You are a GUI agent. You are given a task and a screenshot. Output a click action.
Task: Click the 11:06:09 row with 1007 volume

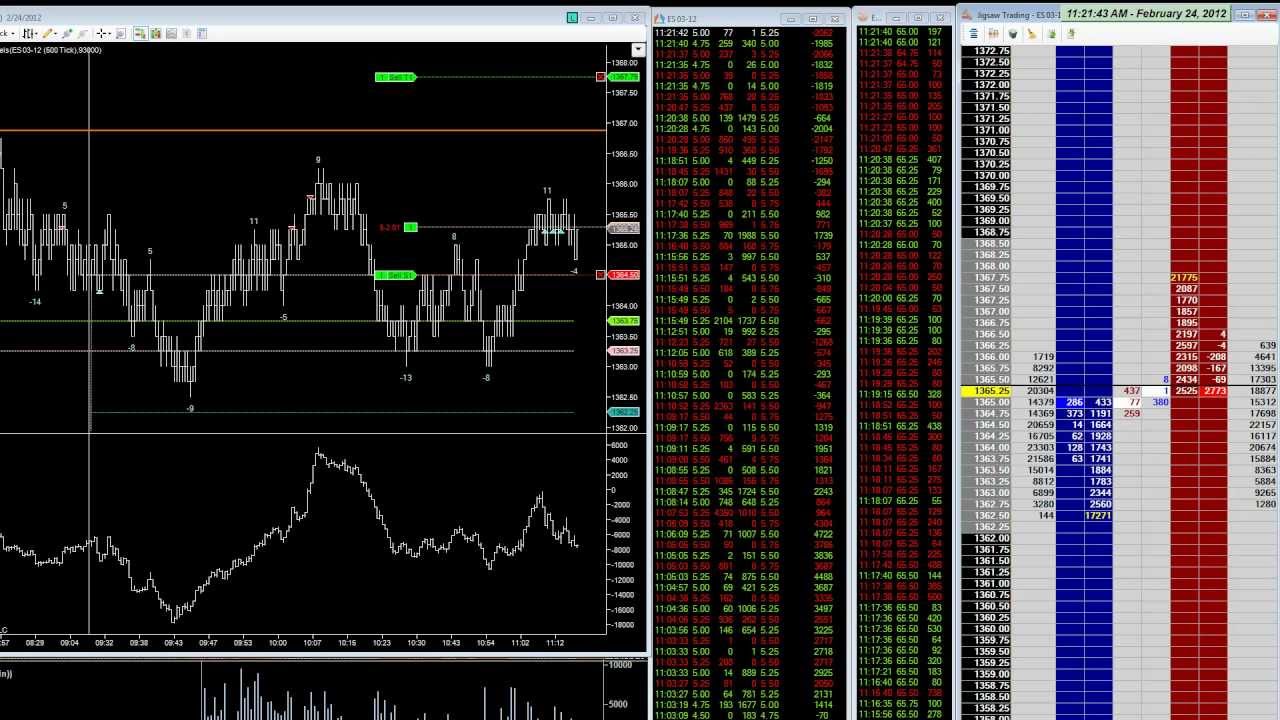tap(746, 534)
